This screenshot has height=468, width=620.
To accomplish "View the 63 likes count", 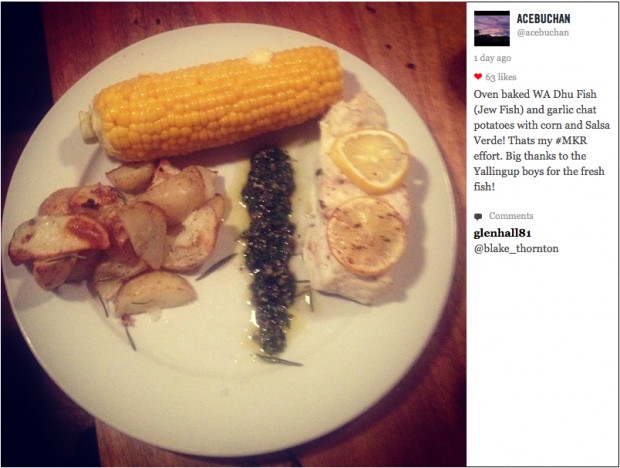I will pyautogui.click(x=501, y=77).
